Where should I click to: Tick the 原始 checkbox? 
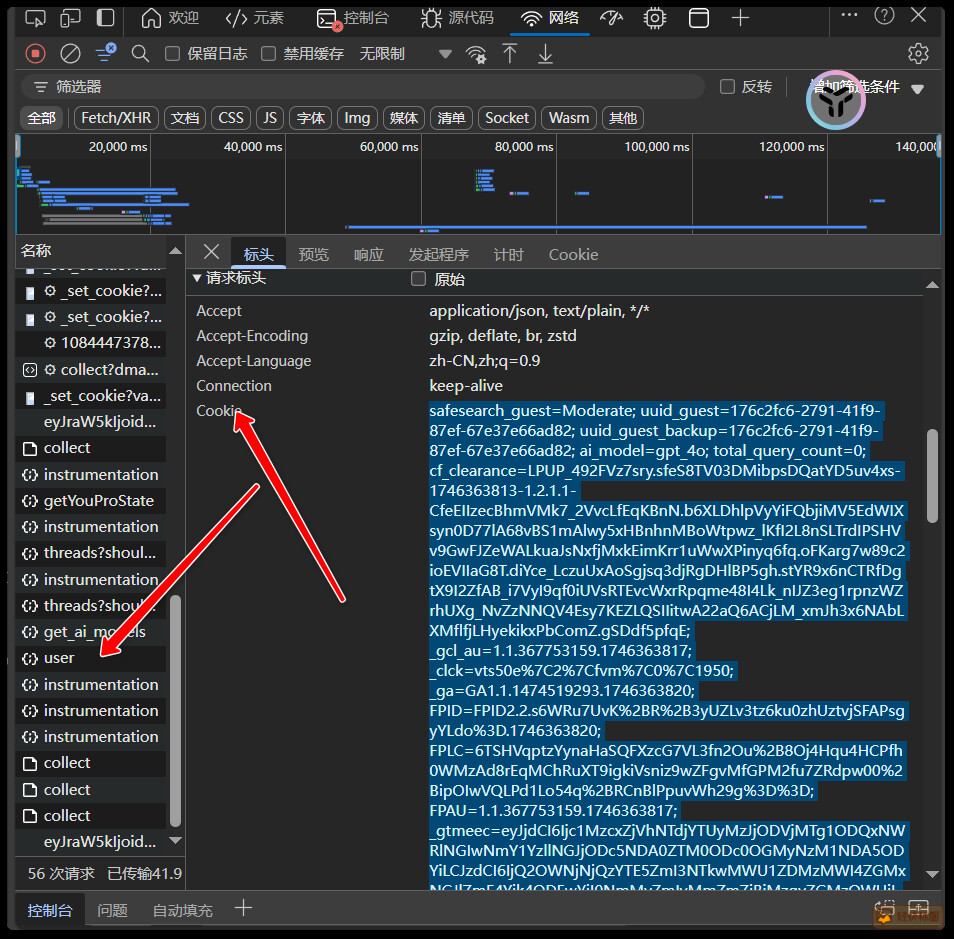point(419,279)
